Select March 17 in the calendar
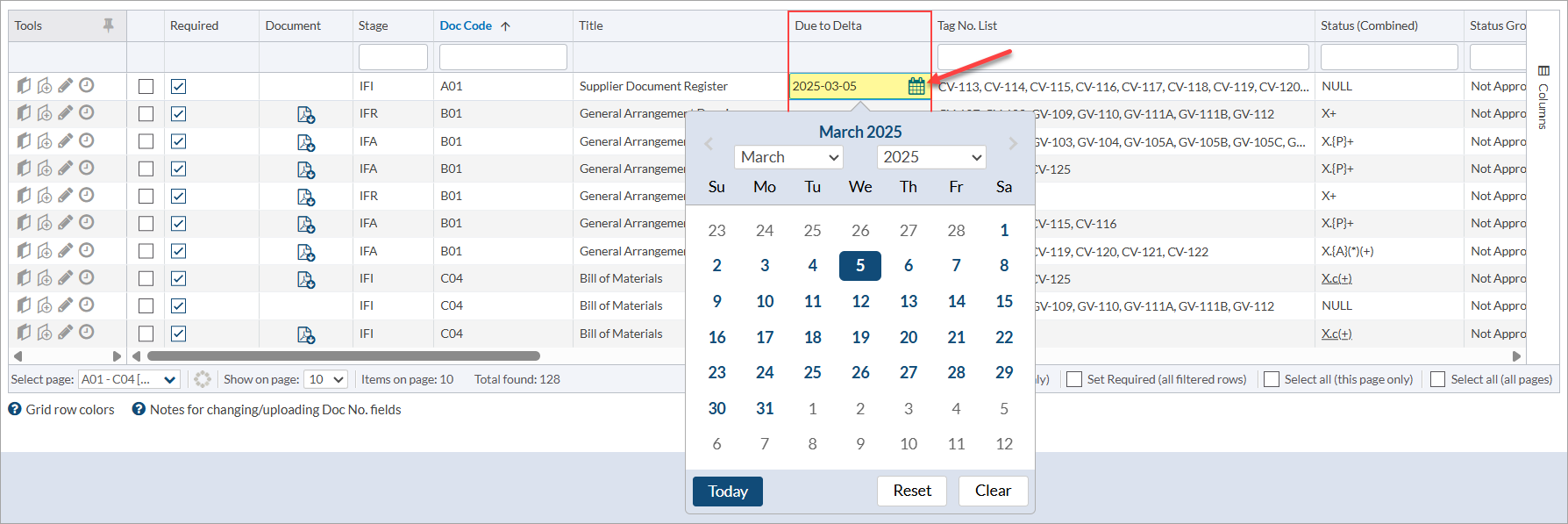Viewport: 1568px width, 524px height. (x=765, y=337)
